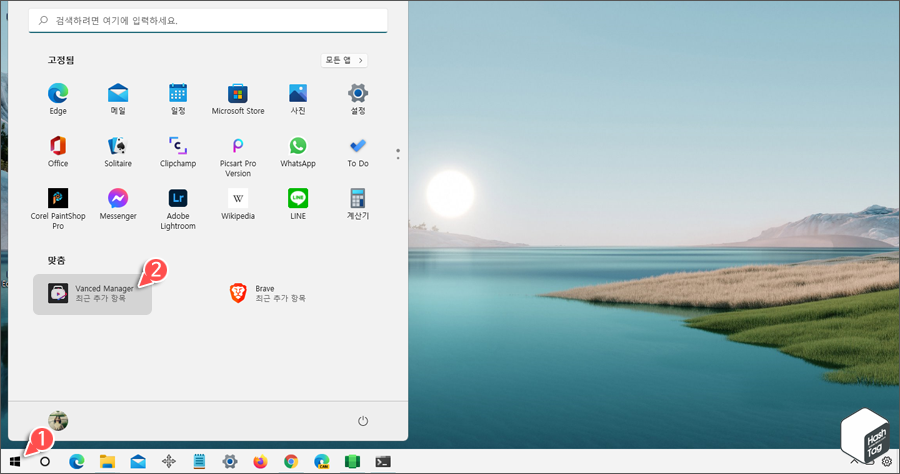
Task: Open the green cube app on taskbar
Action: click(352, 461)
